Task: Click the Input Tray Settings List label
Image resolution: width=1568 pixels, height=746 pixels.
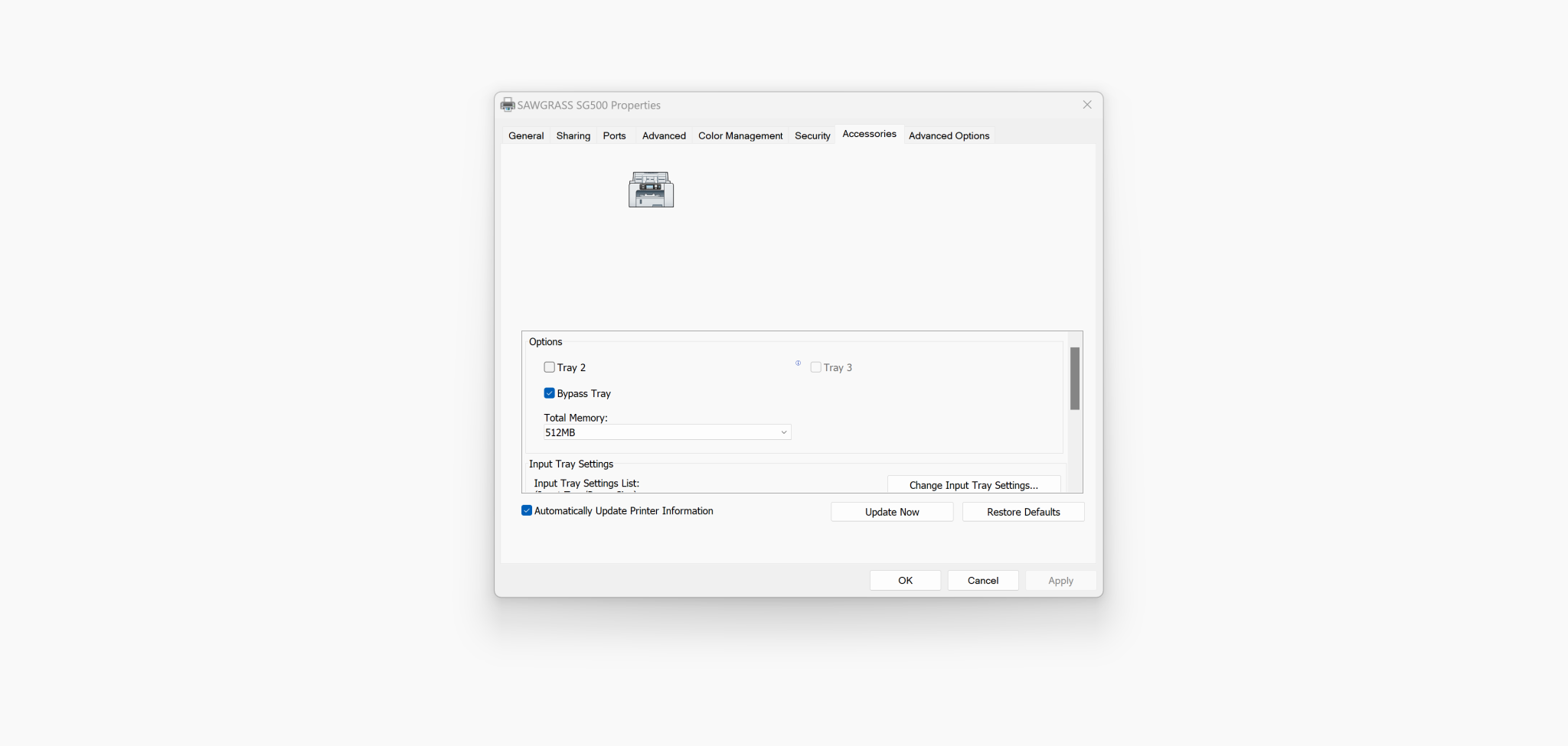Action: point(586,484)
